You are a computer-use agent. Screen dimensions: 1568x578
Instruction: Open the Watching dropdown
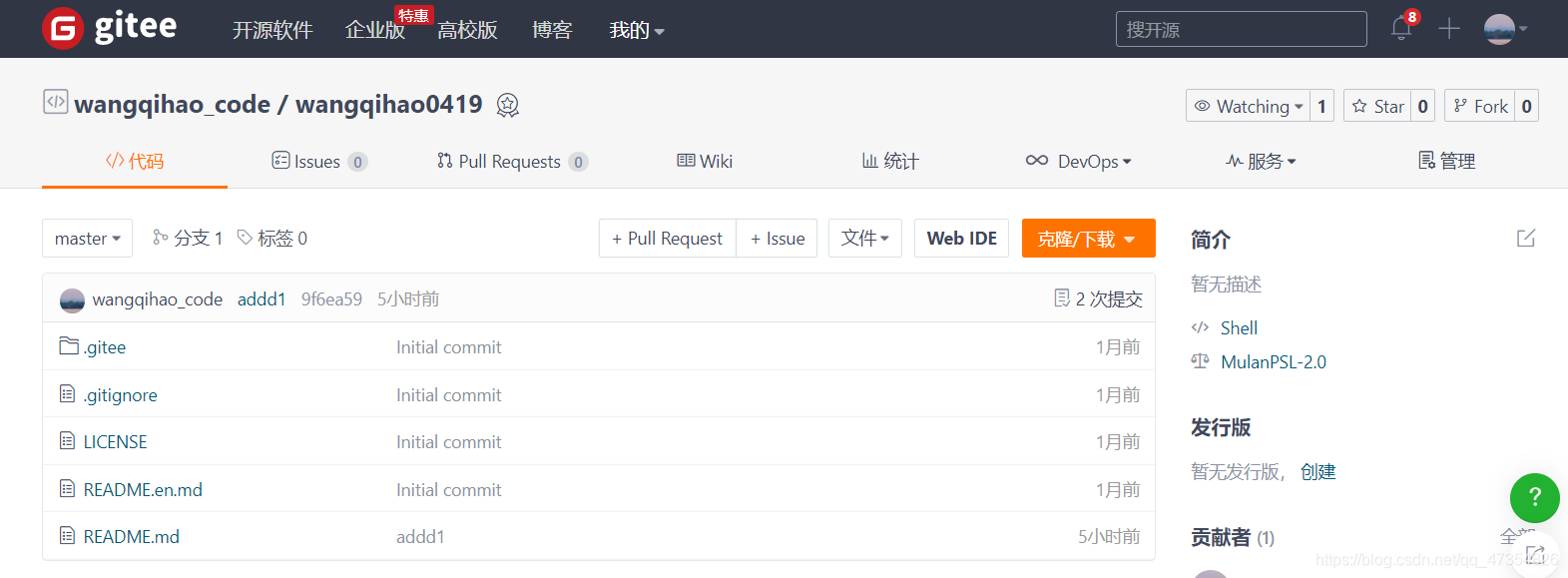coord(1249,106)
